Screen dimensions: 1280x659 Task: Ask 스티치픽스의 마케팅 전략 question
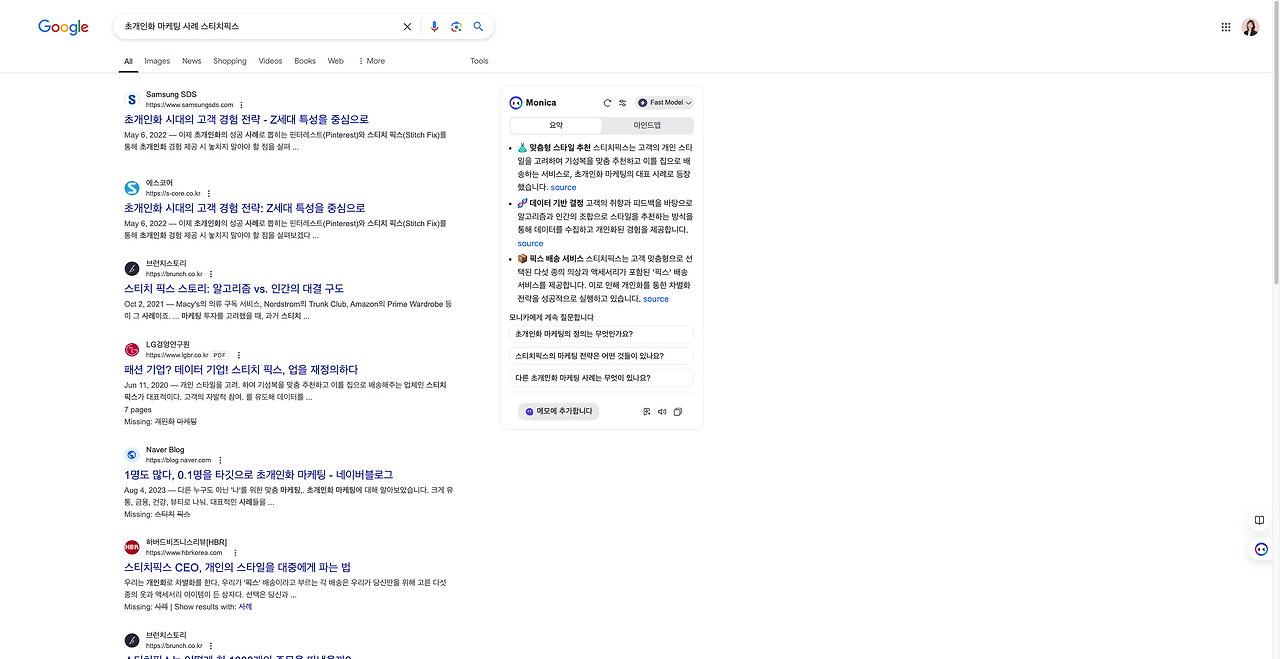[601, 356]
